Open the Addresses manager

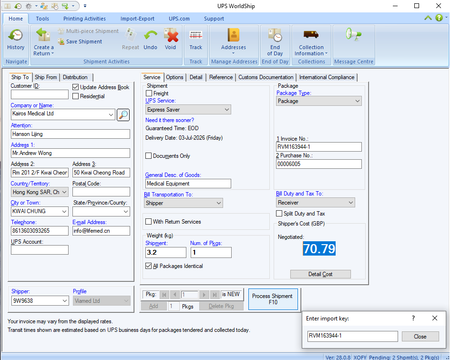coord(233,41)
